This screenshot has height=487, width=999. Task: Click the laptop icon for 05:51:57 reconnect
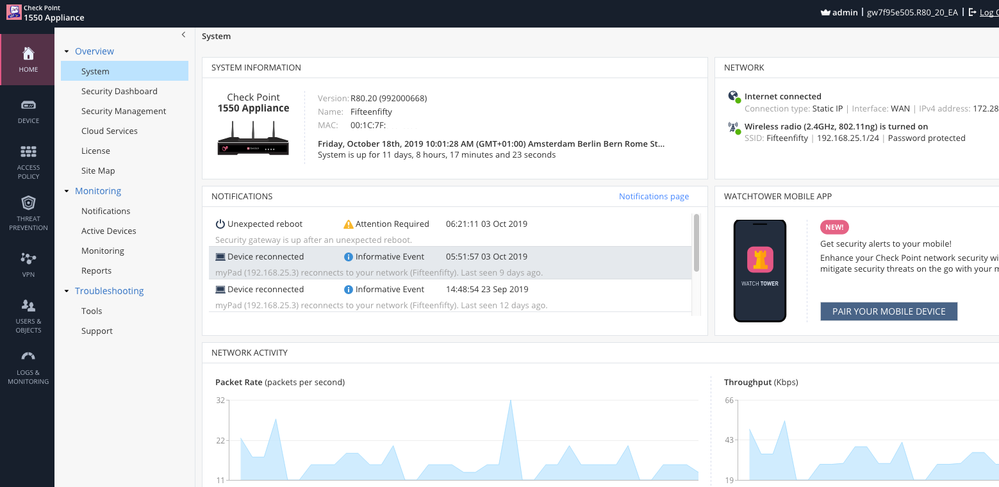[x=220, y=257]
